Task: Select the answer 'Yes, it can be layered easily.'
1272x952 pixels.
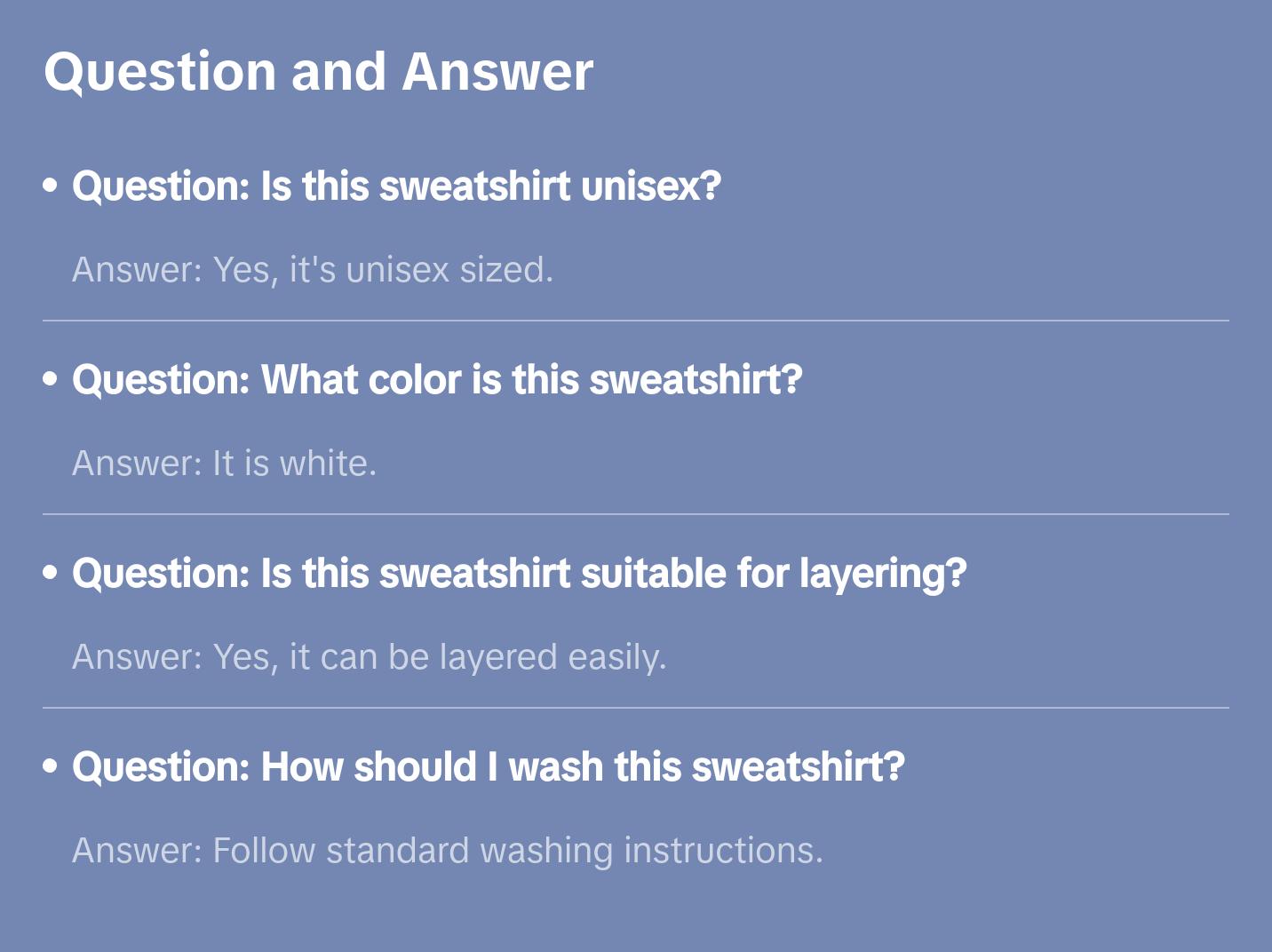Action: [x=369, y=657]
